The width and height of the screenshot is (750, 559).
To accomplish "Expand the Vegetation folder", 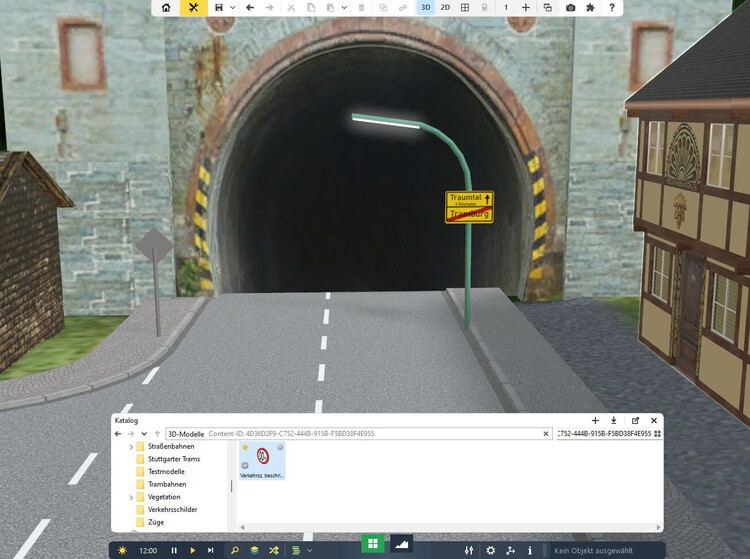I will click(x=130, y=497).
